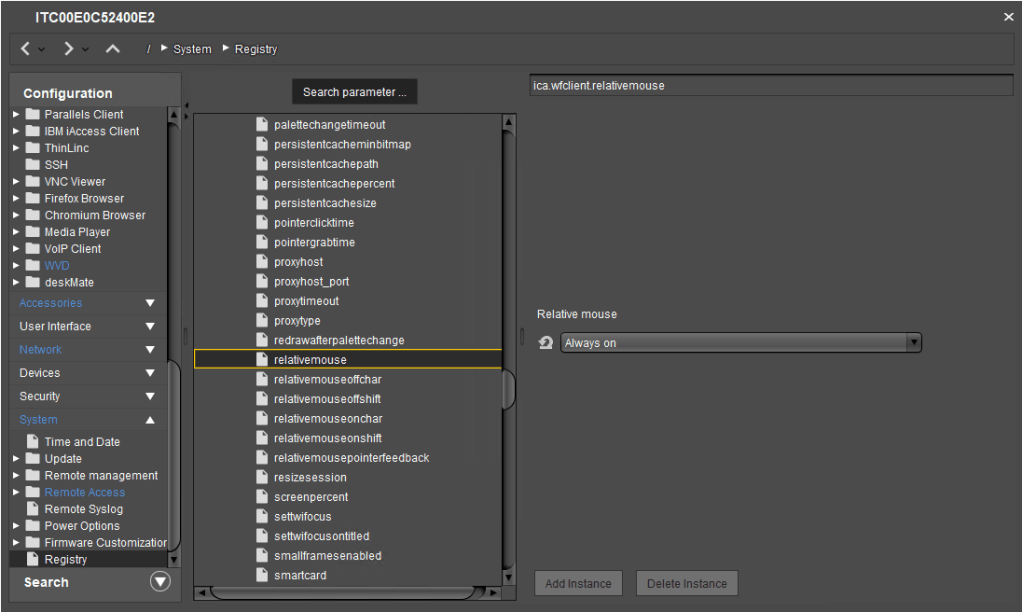Collapse the System section
1022x612 pixels.
coord(150,420)
